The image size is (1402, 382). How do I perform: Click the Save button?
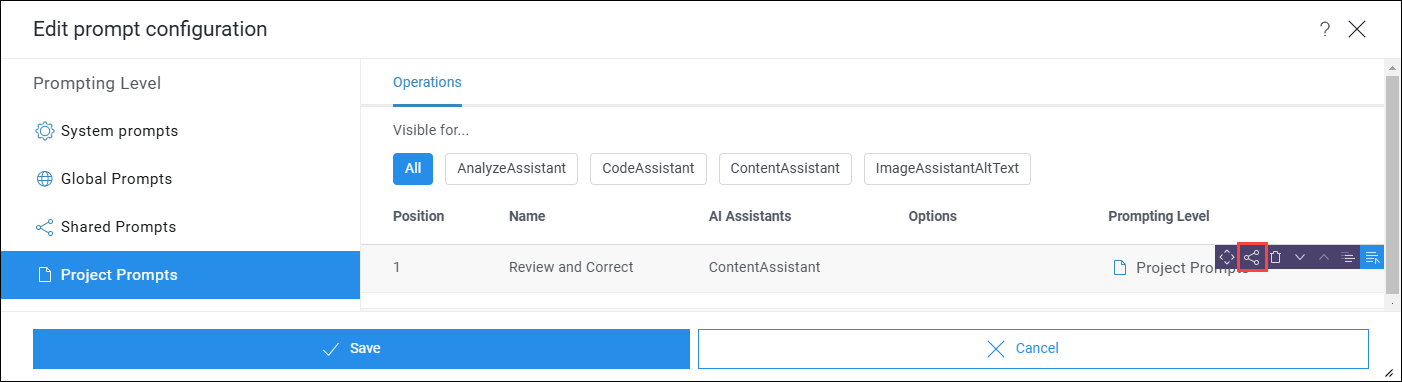pos(361,349)
